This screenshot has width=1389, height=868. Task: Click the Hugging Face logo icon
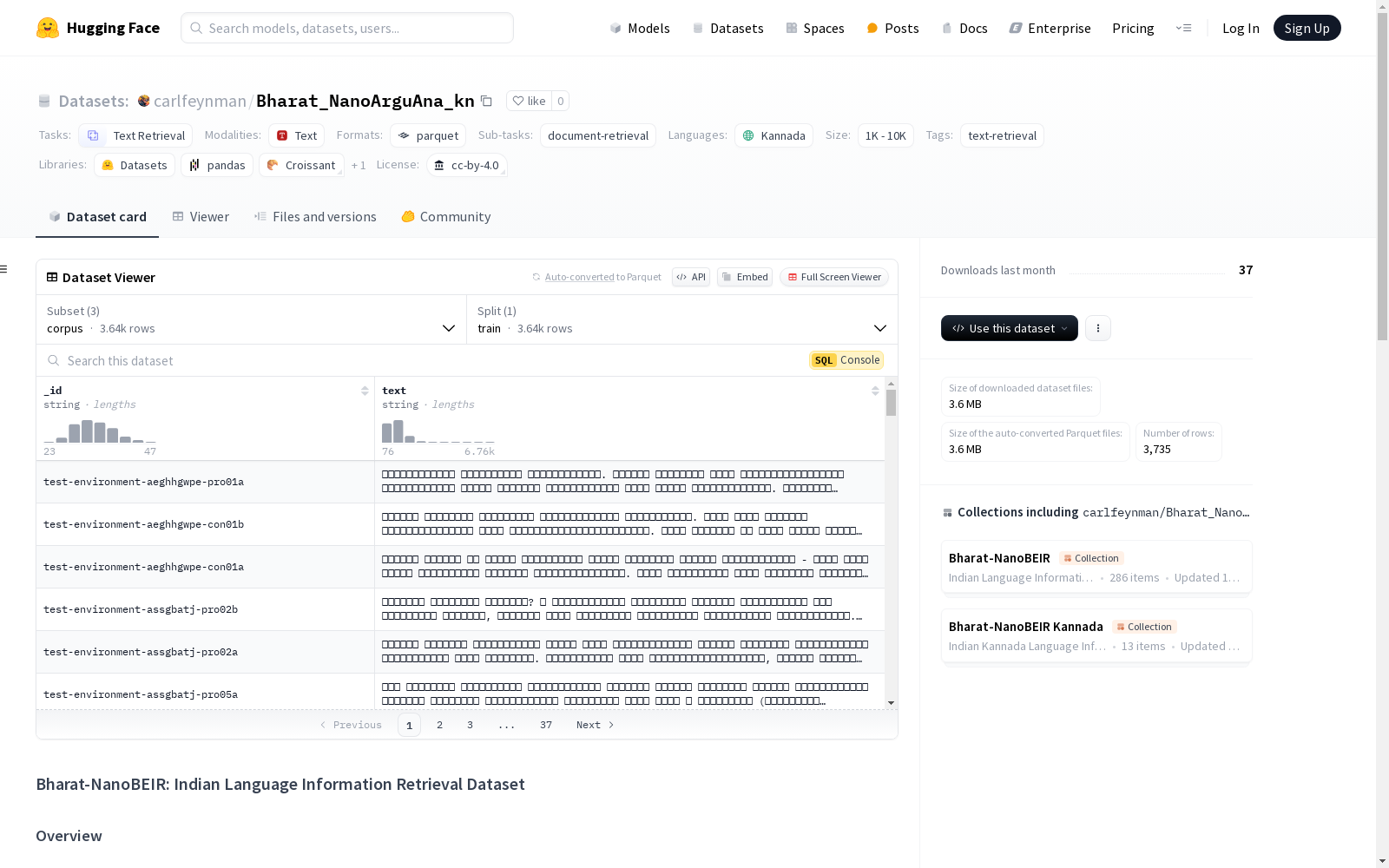click(48, 28)
